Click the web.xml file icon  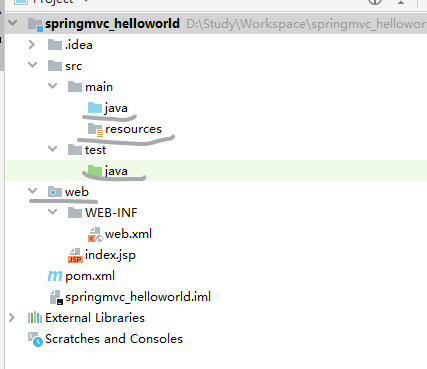click(95, 234)
